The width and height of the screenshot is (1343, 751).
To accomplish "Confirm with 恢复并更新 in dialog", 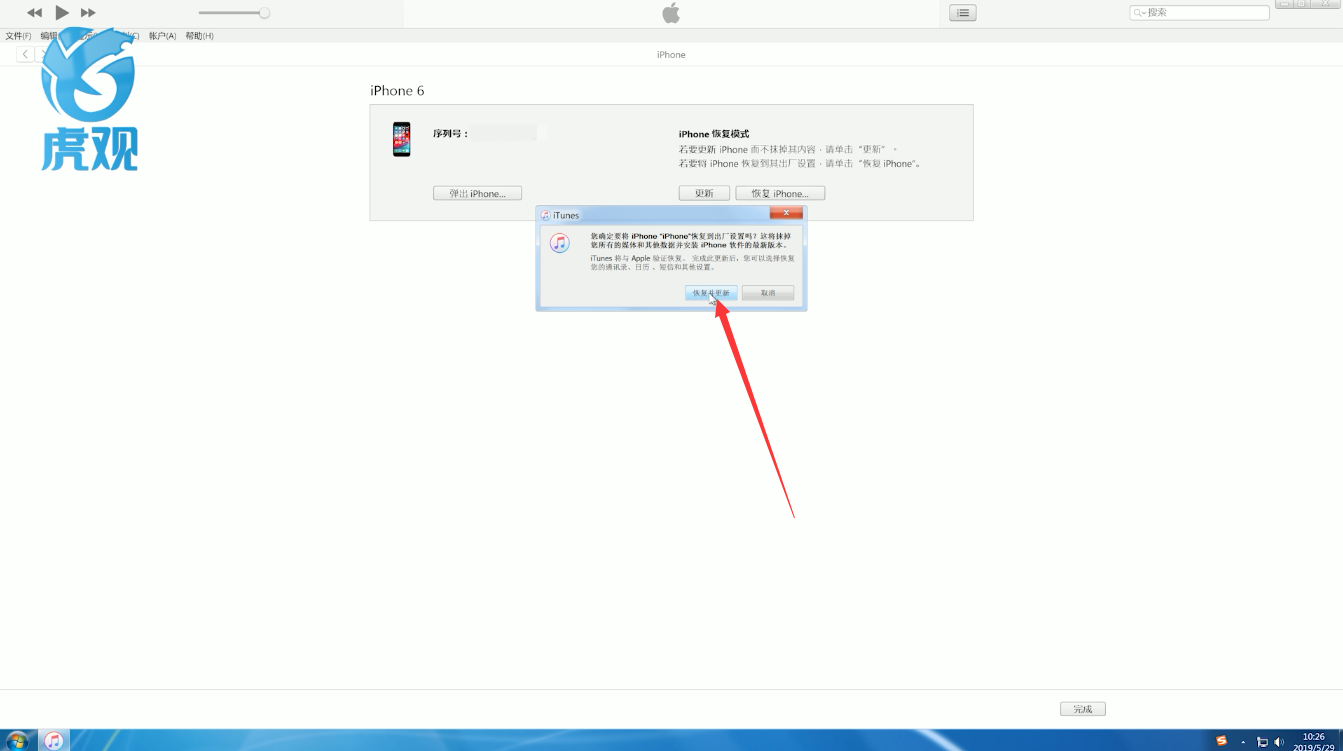I will [x=711, y=293].
